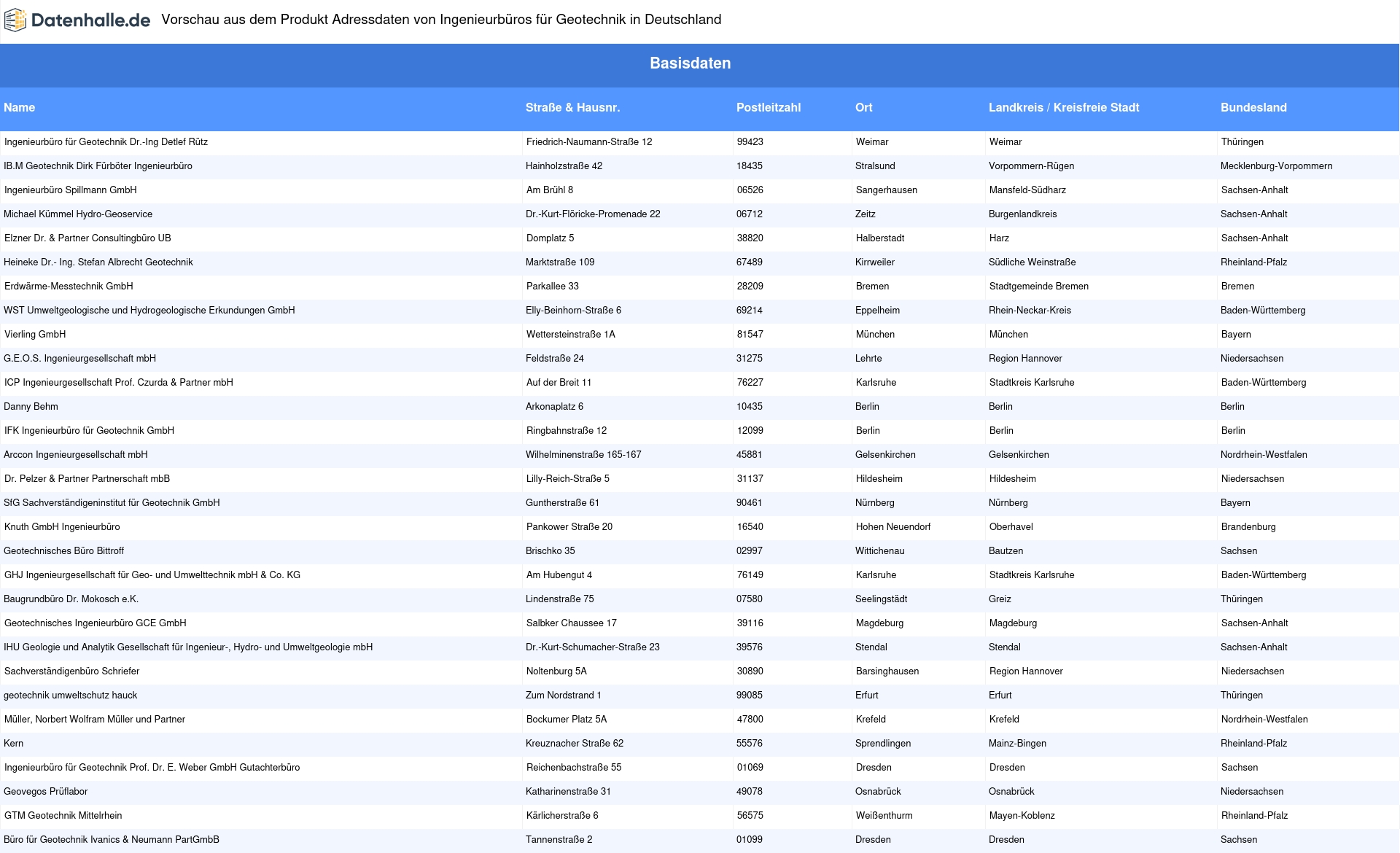Click street cell Kreuznacher Straße 62
Viewport: 1400px width, 853px height.
(575, 744)
